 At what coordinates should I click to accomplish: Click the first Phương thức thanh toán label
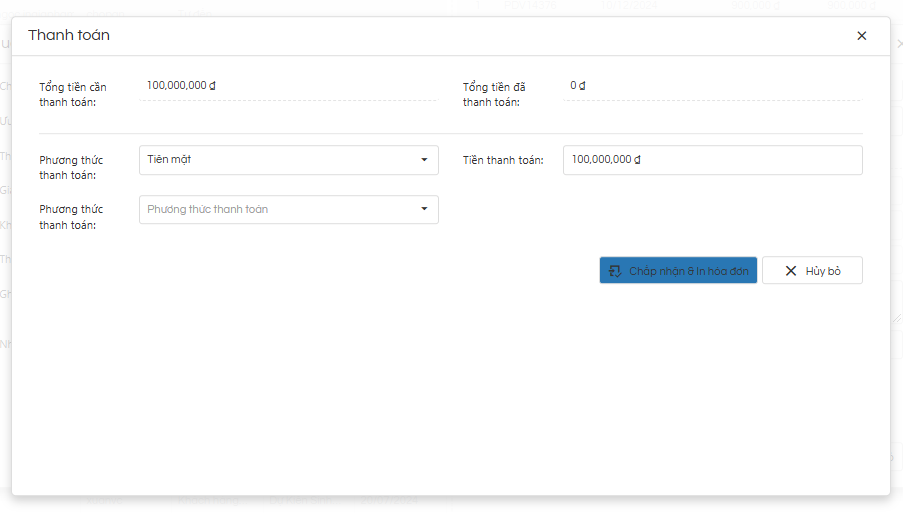(x=71, y=167)
